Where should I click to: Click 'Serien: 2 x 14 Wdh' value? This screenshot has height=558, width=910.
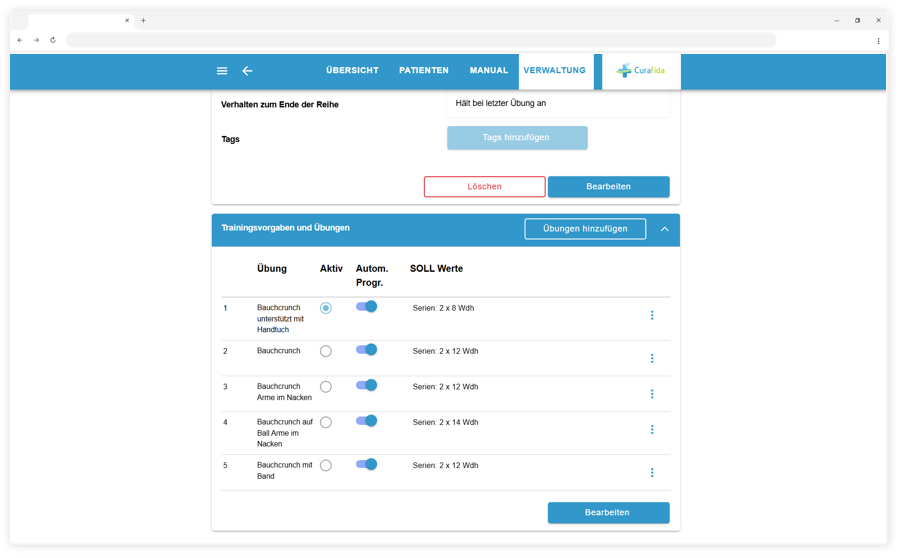pyautogui.click(x=445, y=423)
